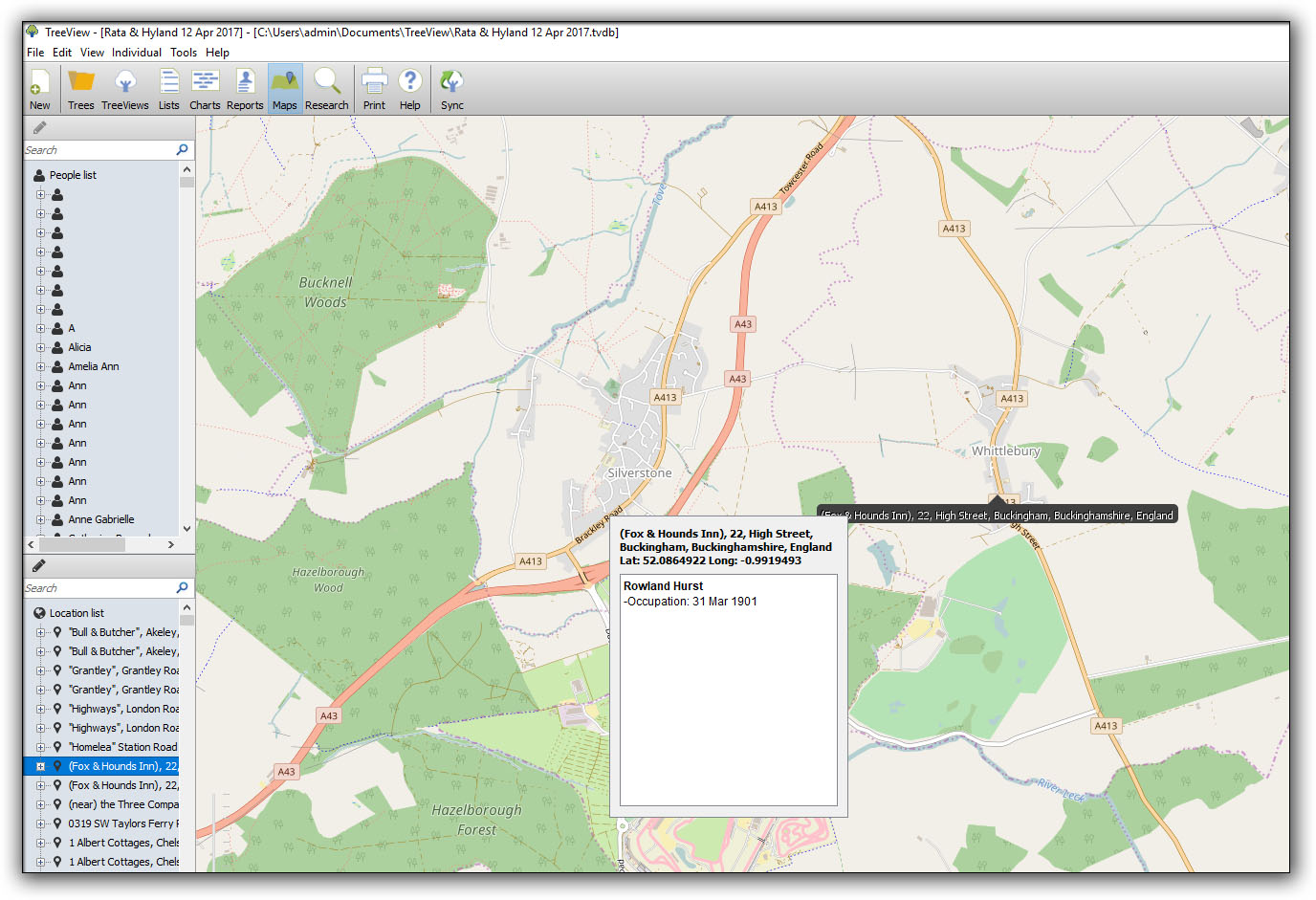
Task: Select the Location list root item
Action: pos(77,613)
